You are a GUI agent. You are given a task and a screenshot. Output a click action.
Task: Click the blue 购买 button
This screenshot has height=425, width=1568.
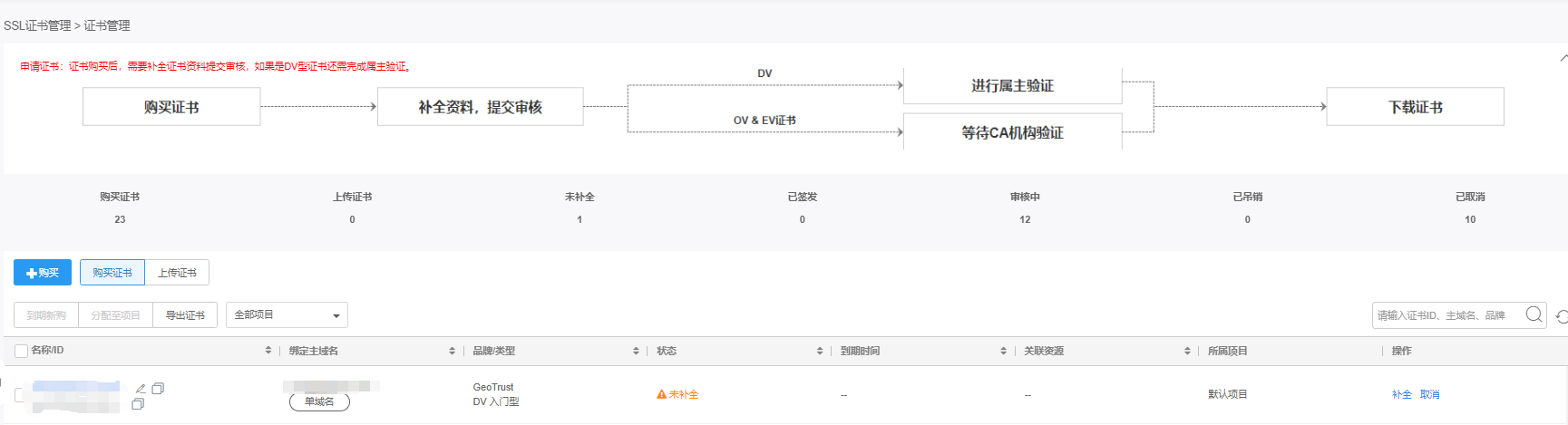click(43, 273)
